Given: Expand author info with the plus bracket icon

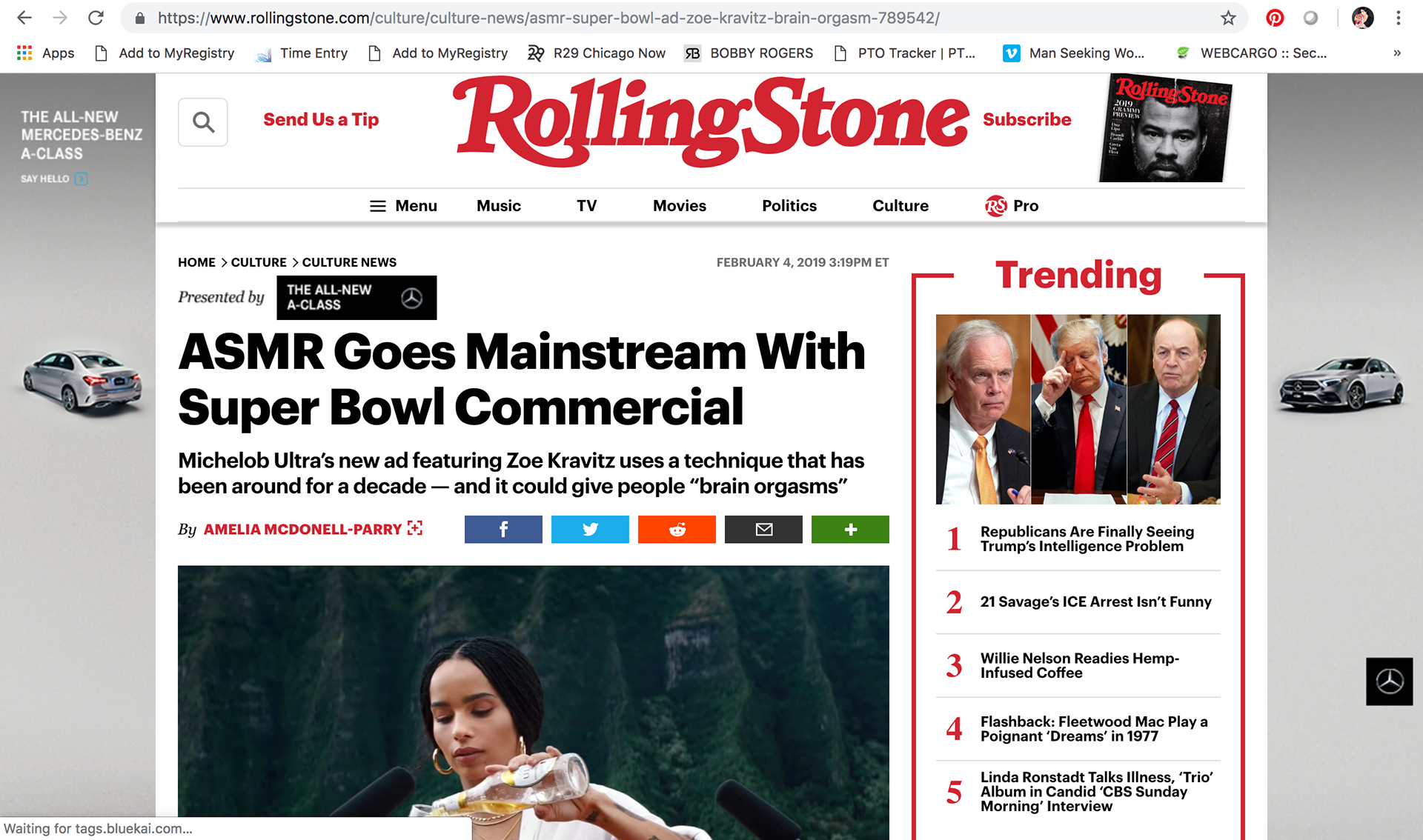Looking at the screenshot, I should [415, 528].
